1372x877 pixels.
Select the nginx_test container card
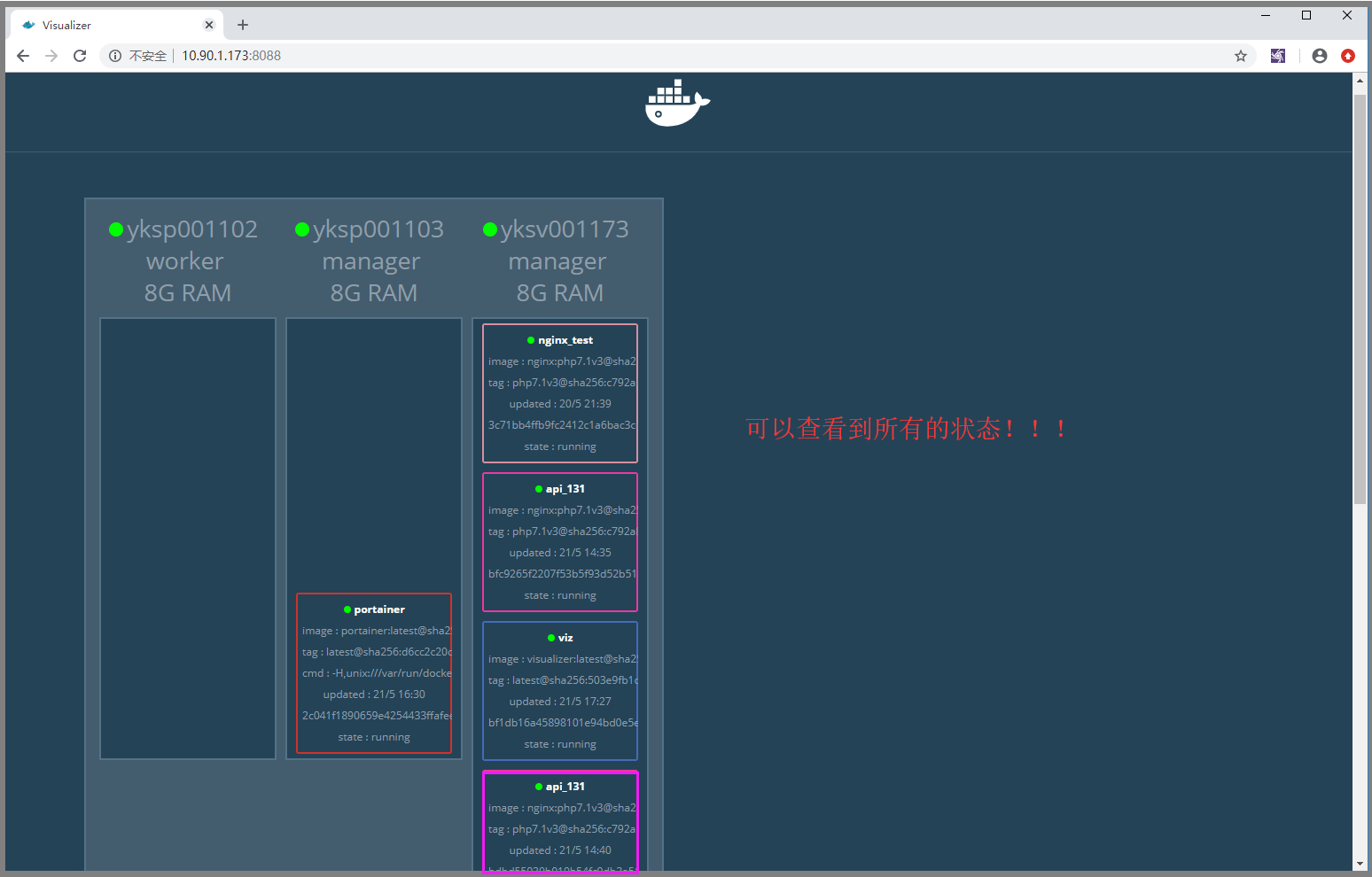point(559,392)
